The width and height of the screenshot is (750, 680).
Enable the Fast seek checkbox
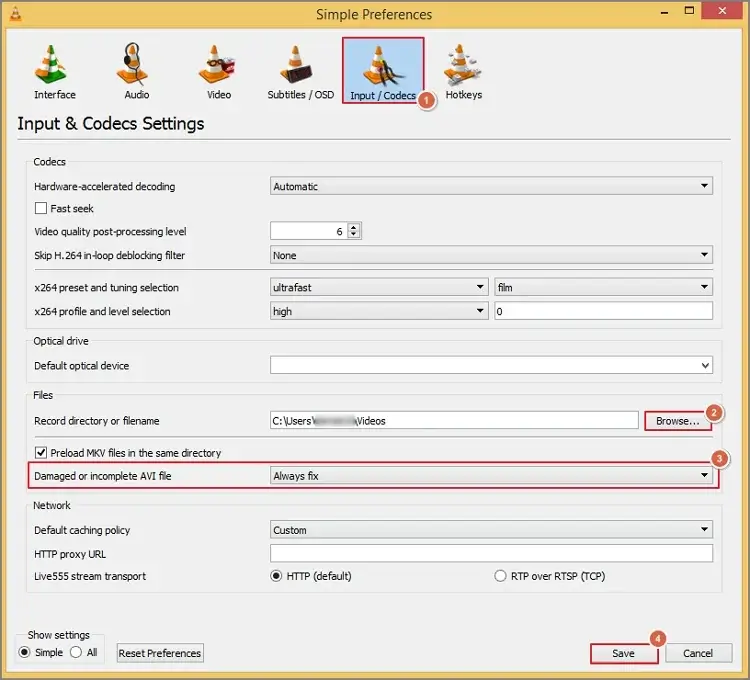(x=41, y=209)
